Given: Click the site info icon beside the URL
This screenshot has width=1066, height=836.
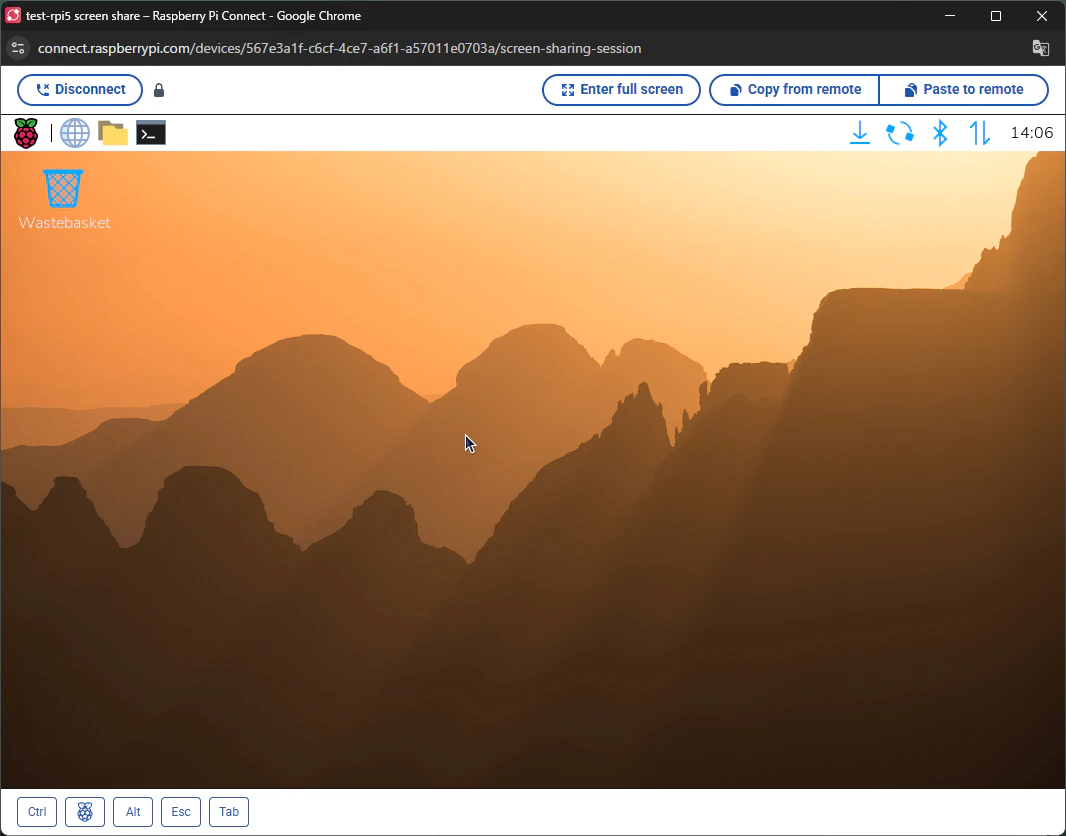Looking at the screenshot, I should pos(18,48).
